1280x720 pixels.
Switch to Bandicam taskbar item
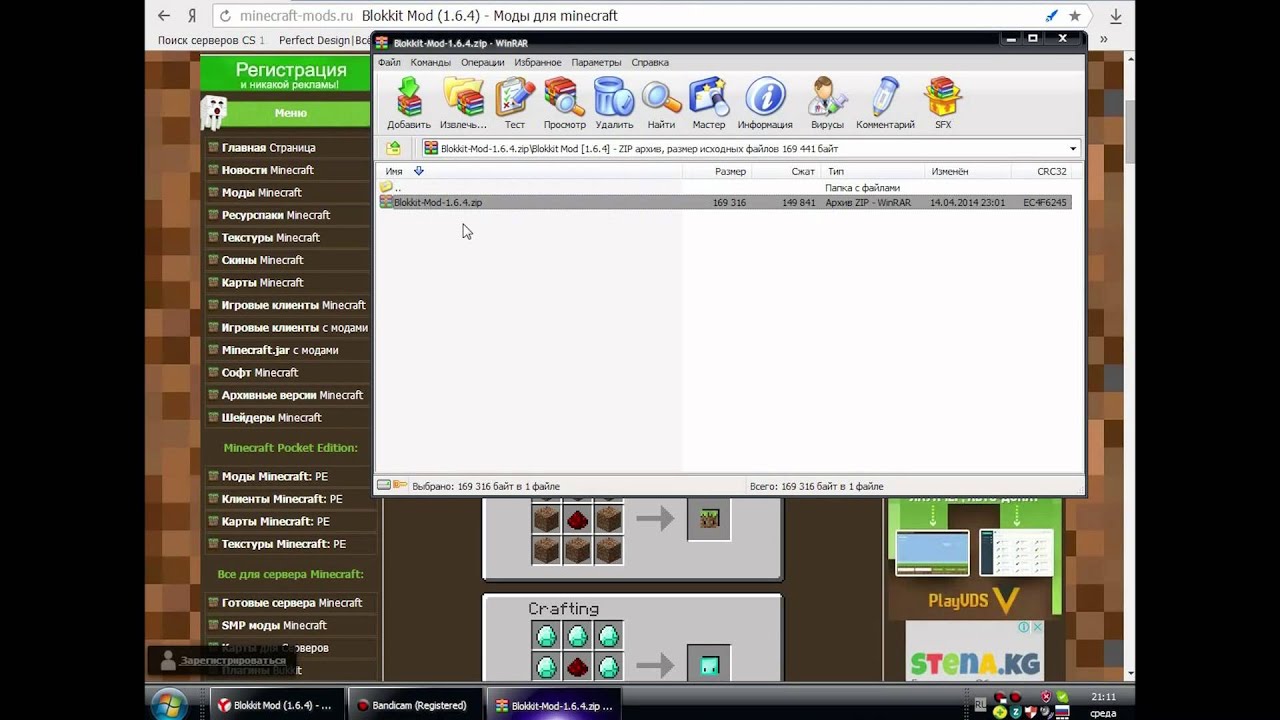tap(415, 705)
